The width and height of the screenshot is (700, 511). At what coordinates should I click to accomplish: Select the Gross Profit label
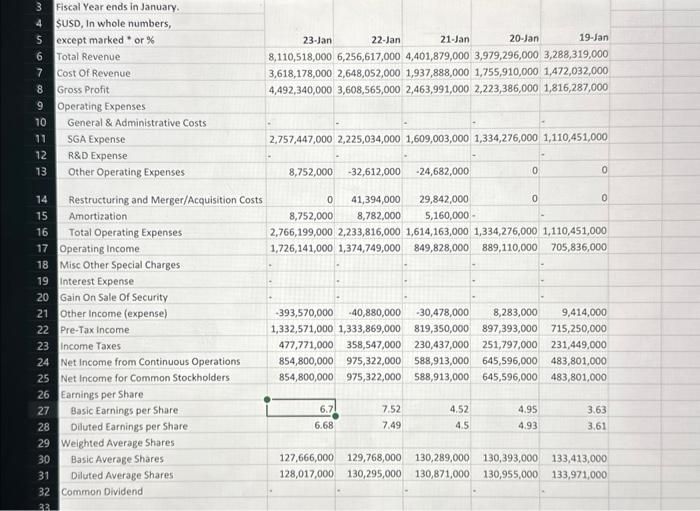(83, 90)
